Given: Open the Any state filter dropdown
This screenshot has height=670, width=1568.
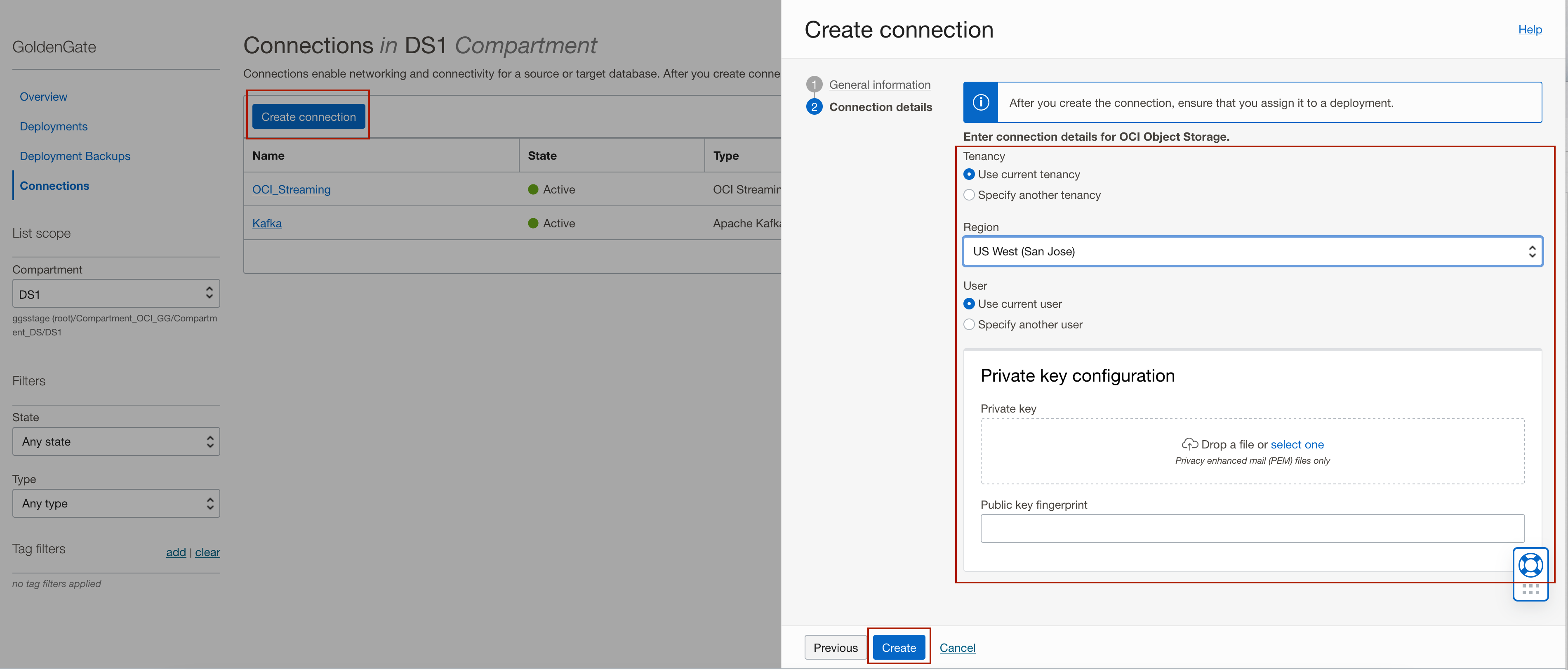Looking at the screenshot, I should (x=115, y=441).
